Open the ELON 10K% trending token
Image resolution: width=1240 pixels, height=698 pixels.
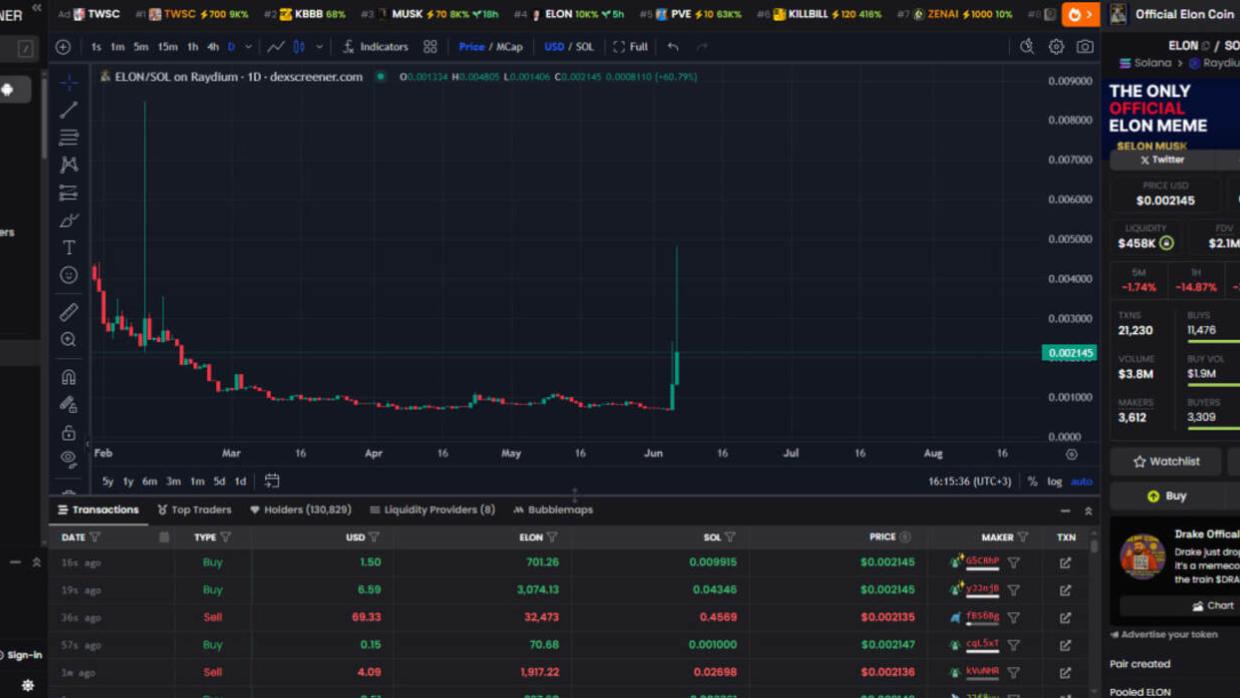pos(578,14)
